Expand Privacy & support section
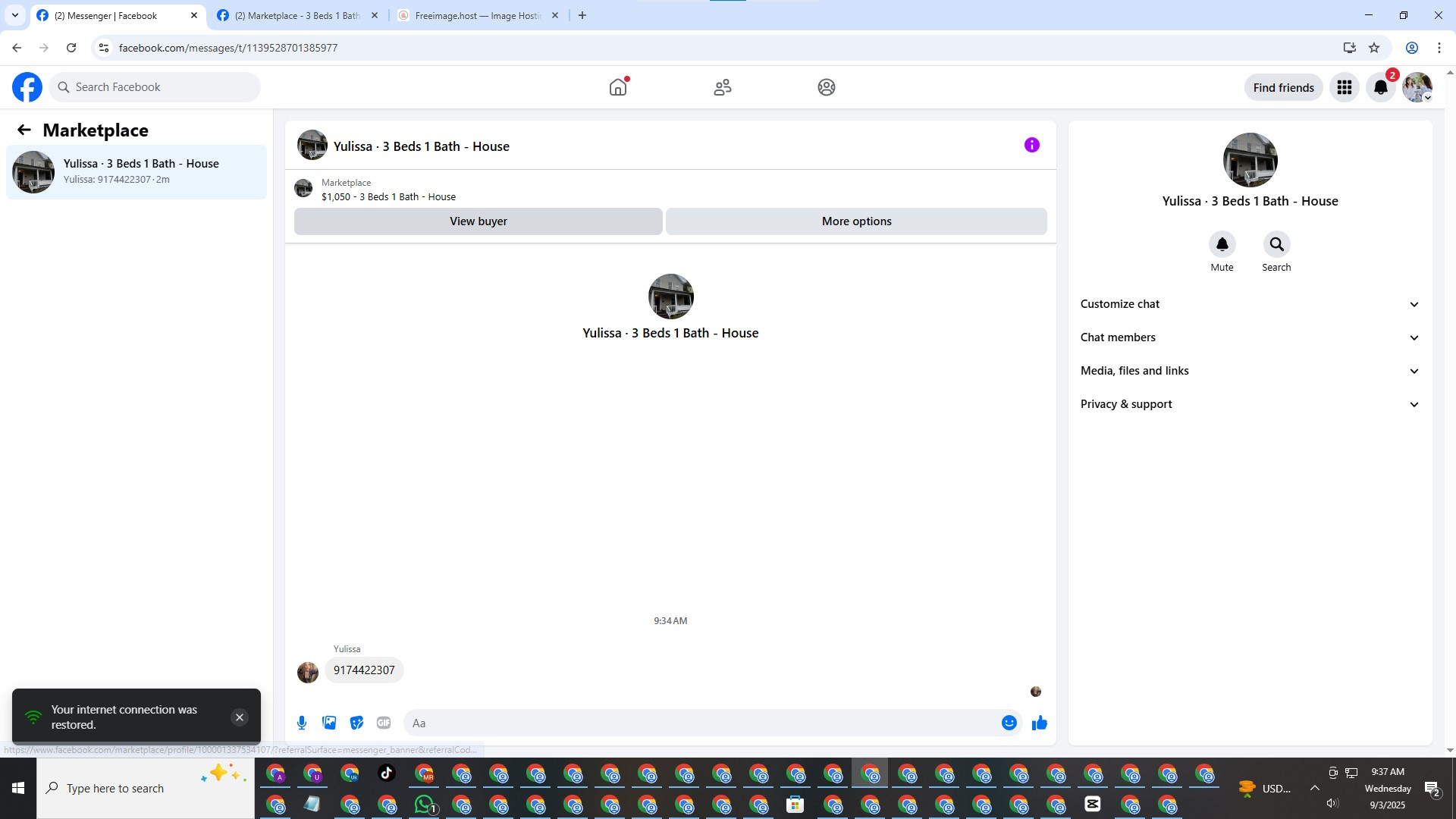Screen dimensions: 1456x819 point(1250,404)
